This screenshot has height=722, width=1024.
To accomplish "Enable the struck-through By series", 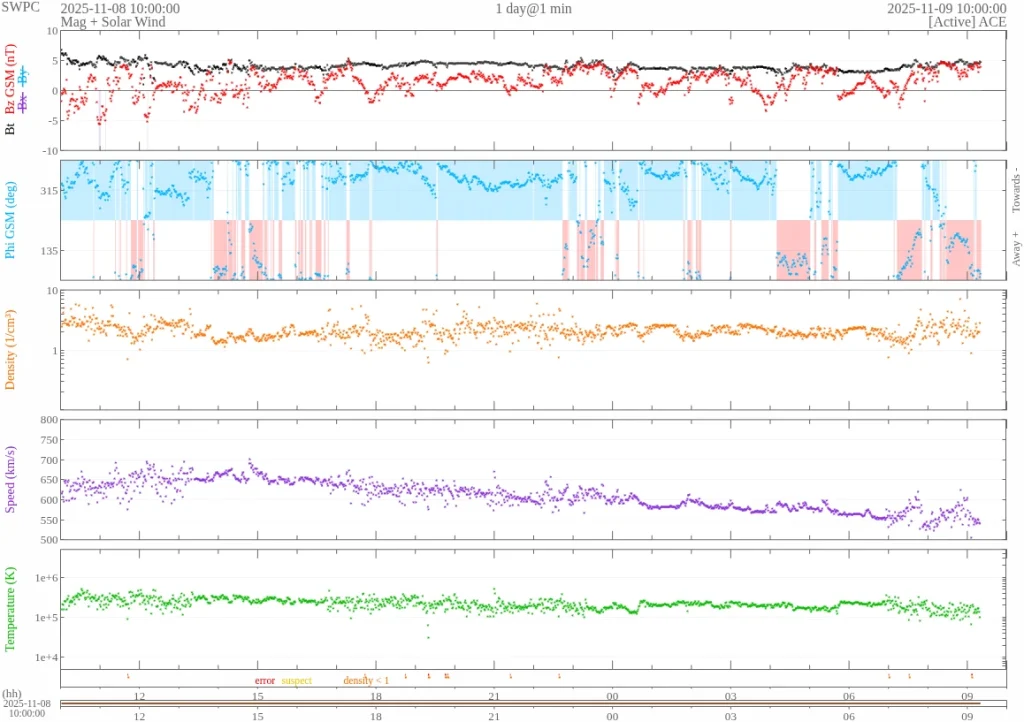I will (22, 77).
